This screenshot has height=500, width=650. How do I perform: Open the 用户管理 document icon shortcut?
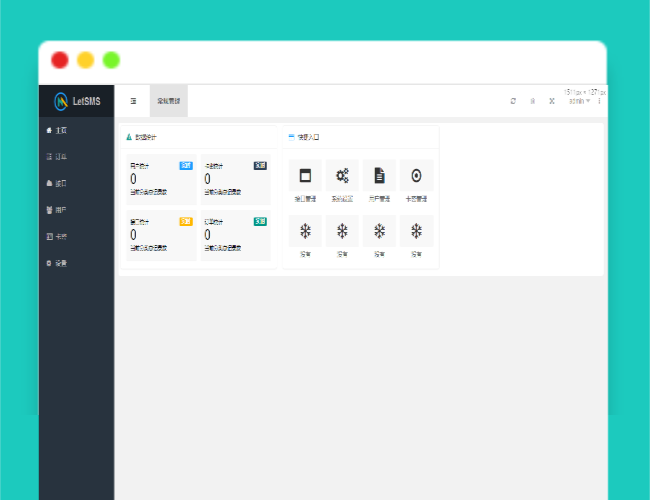(379, 176)
